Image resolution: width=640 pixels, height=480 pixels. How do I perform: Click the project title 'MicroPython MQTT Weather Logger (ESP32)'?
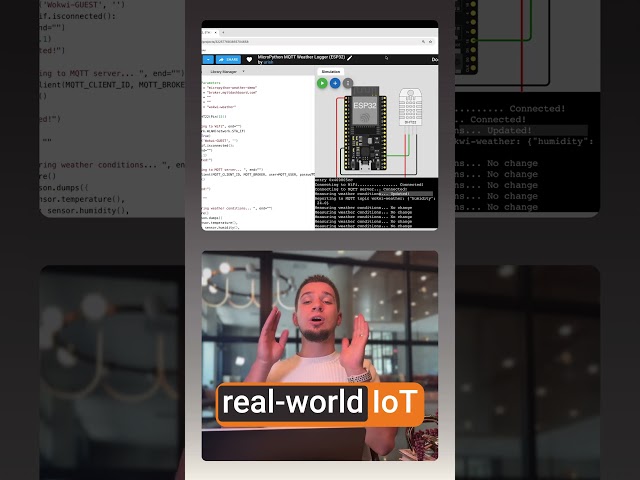coord(301,57)
